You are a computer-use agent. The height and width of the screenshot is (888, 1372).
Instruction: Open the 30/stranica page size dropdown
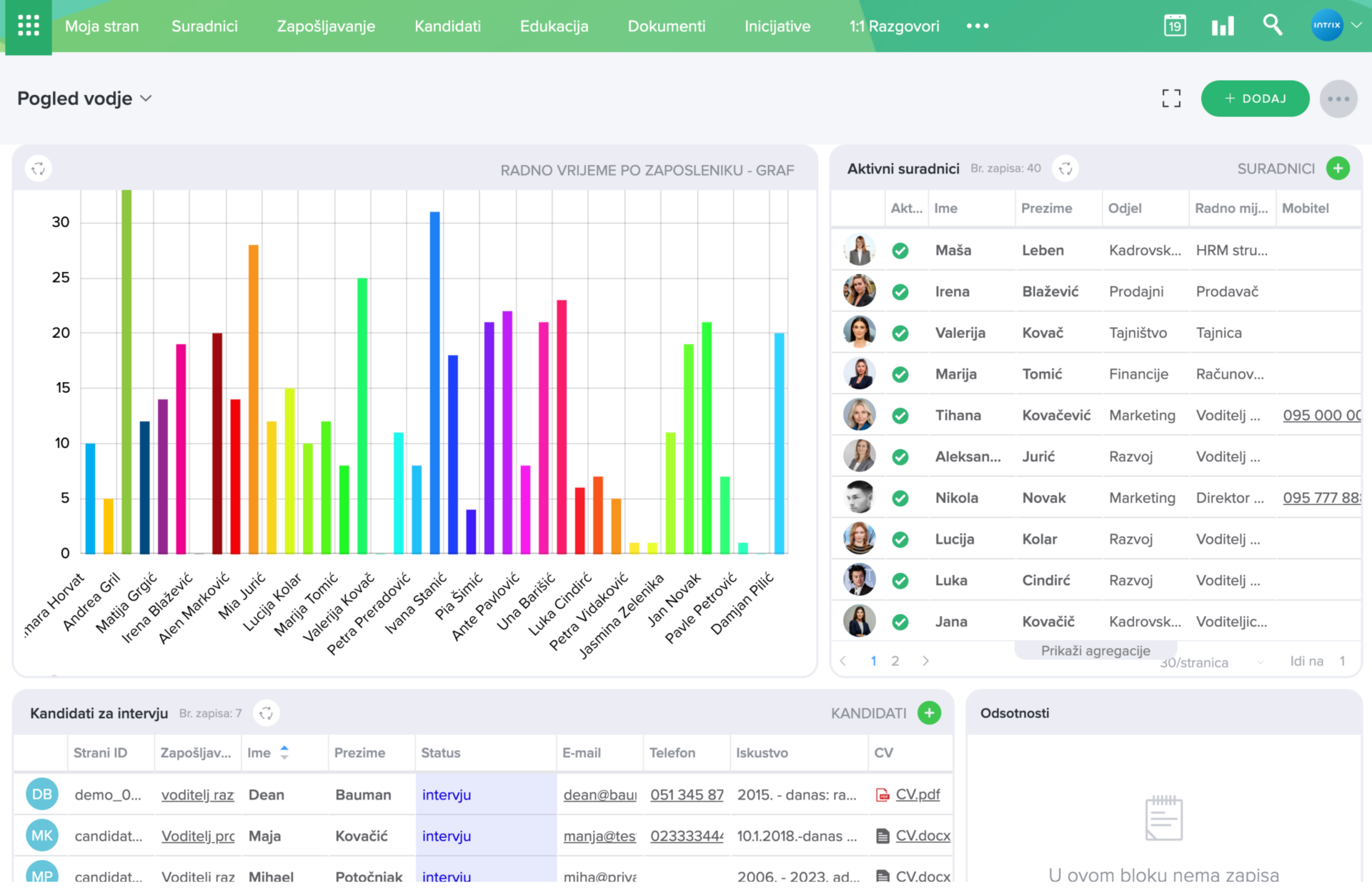point(1211,662)
